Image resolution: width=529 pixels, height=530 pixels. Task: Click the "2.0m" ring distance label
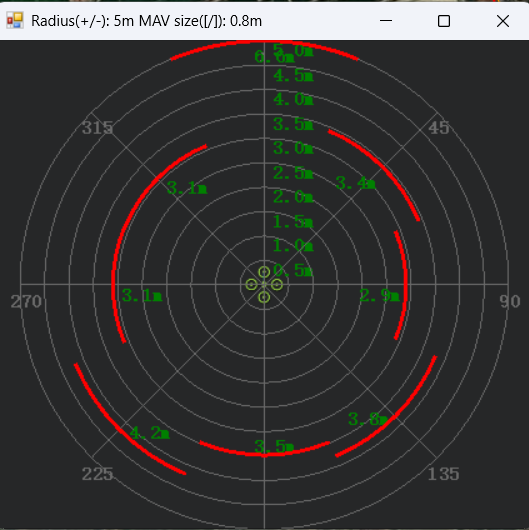(293, 197)
